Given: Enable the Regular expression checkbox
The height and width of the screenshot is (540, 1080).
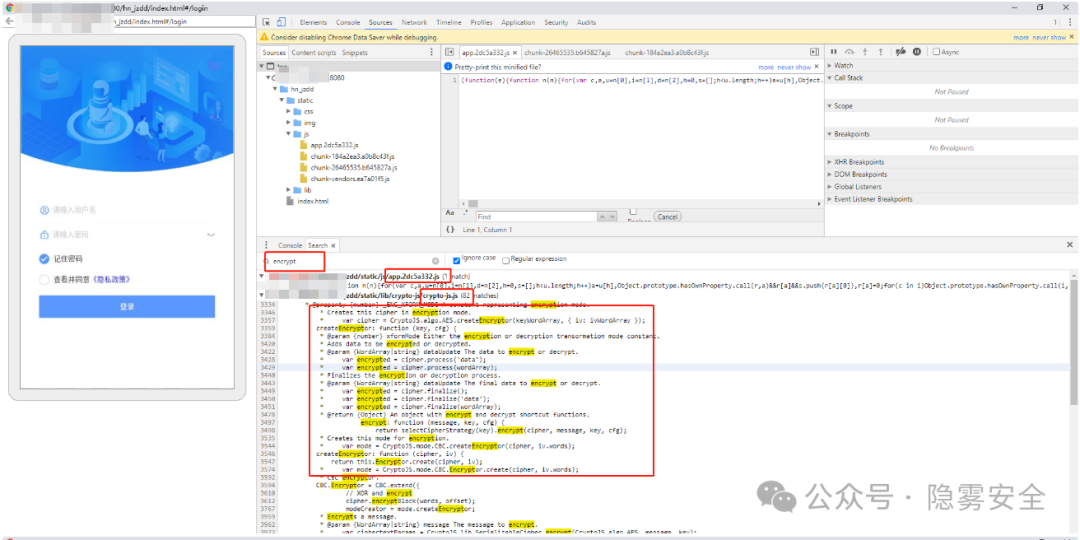Looking at the screenshot, I should [506, 260].
